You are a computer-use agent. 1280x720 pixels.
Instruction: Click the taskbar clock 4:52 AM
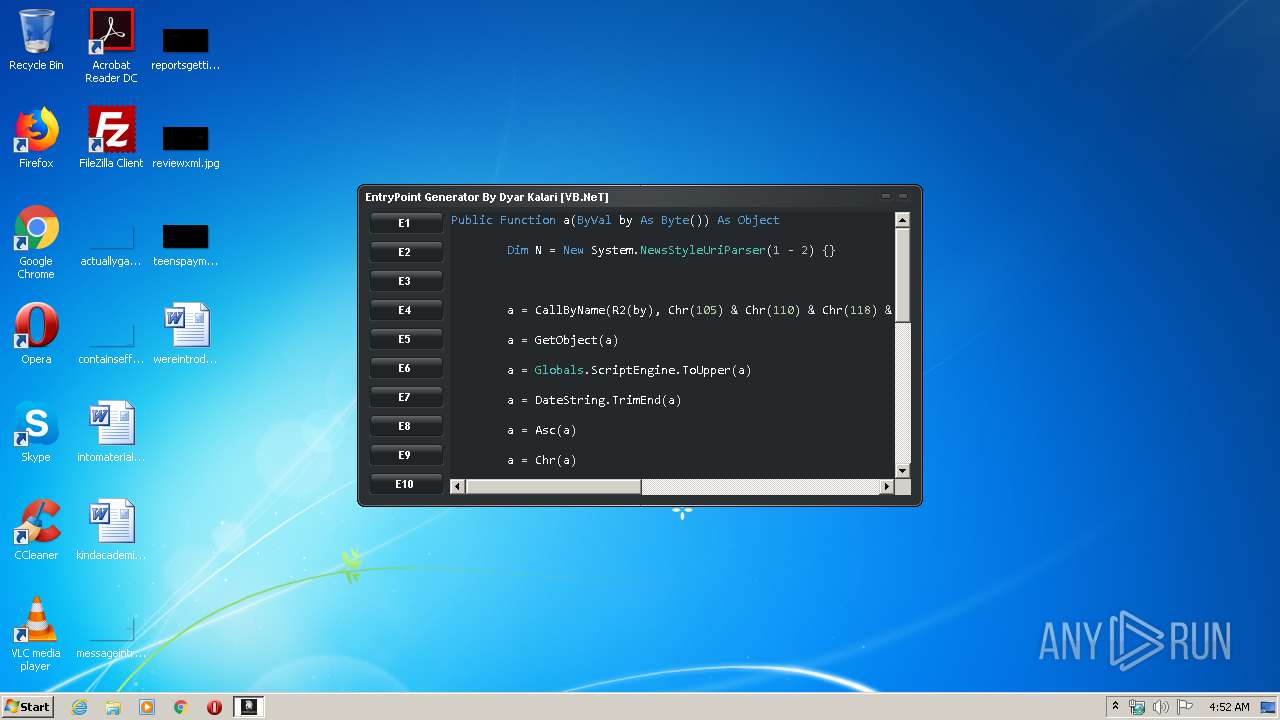(x=1229, y=707)
